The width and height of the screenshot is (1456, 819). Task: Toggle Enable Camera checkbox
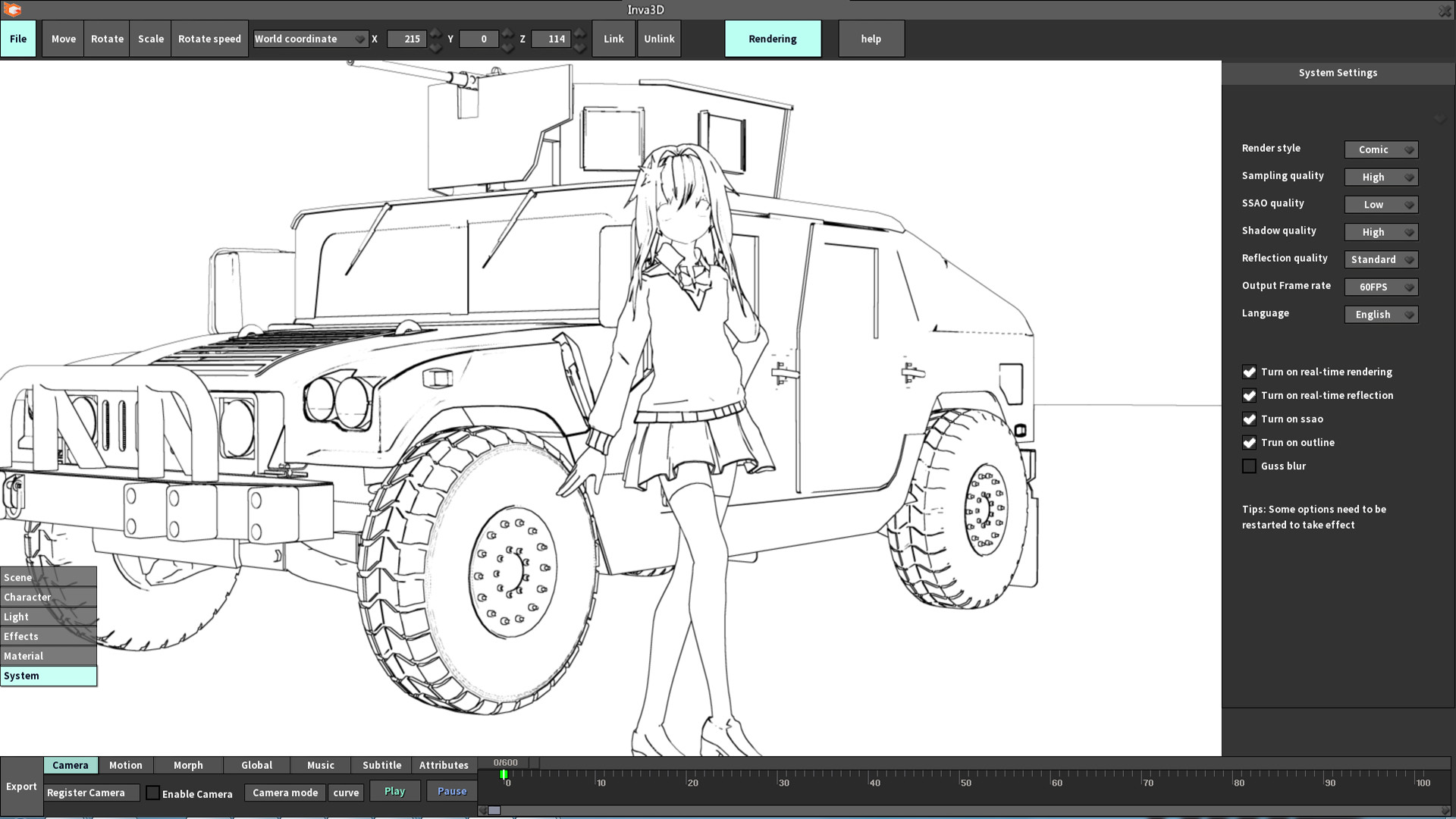pos(152,793)
